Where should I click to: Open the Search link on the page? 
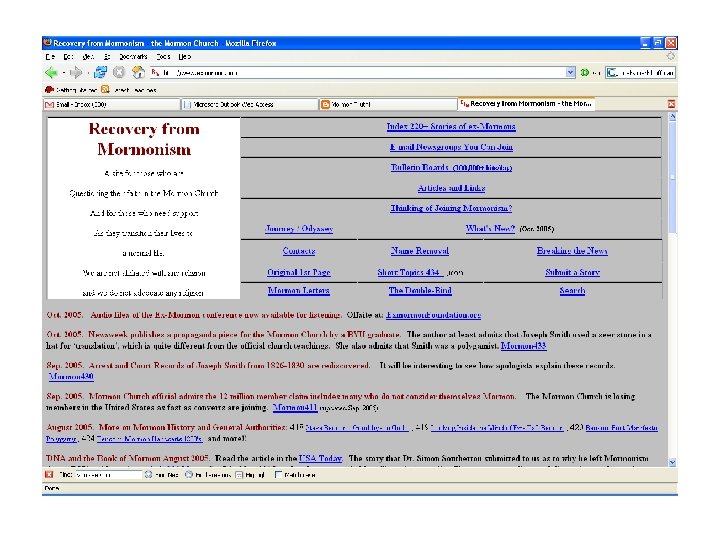(572, 291)
